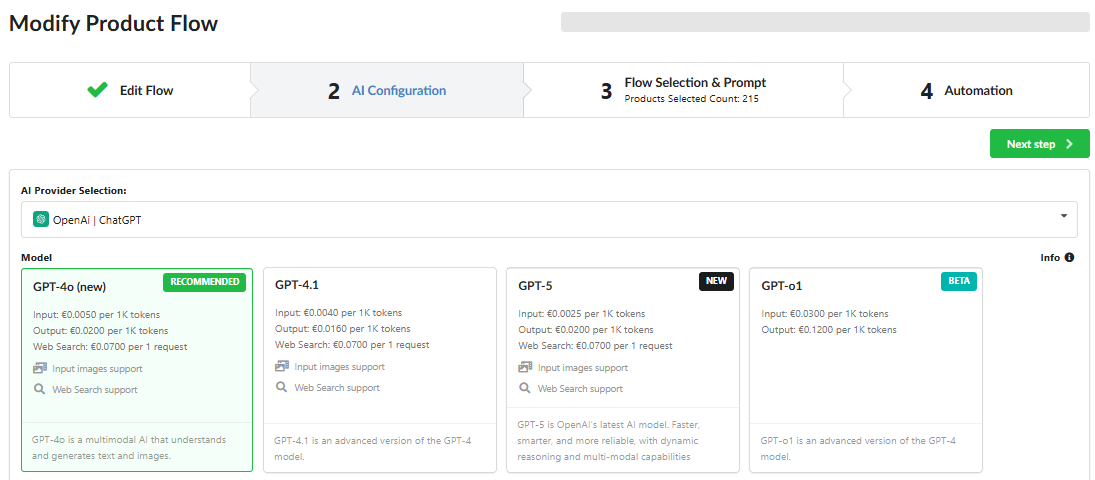Open the AI Provider Selection dropdown

[549, 219]
